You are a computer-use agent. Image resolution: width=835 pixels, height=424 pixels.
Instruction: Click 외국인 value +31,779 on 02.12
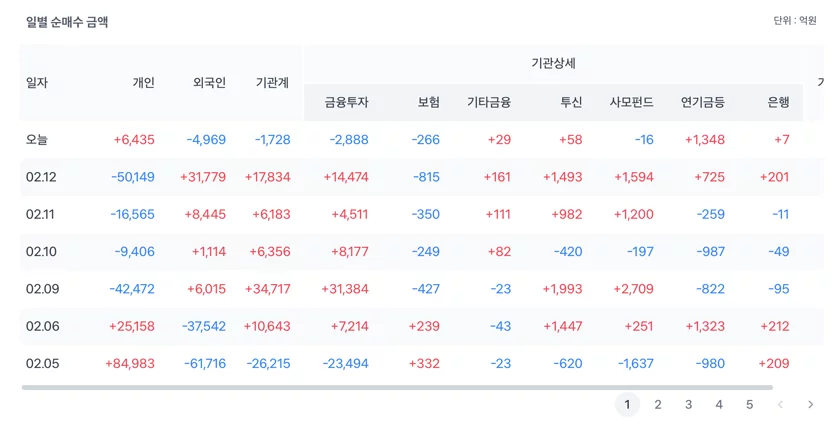click(203, 177)
